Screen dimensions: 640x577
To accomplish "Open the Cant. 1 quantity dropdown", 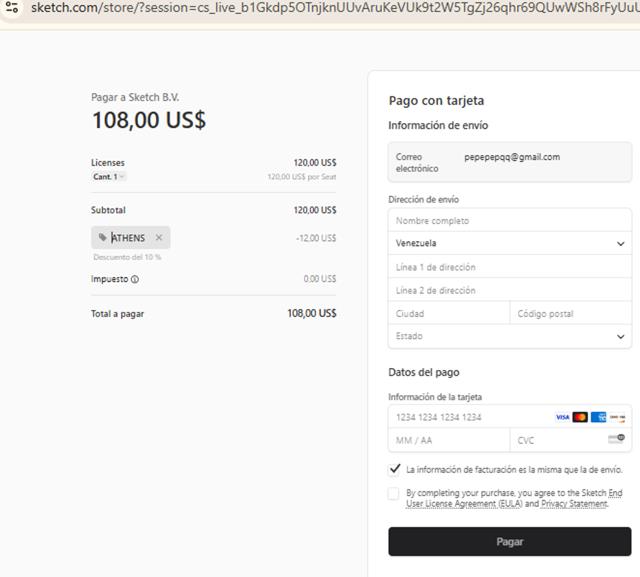I will 109,177.
